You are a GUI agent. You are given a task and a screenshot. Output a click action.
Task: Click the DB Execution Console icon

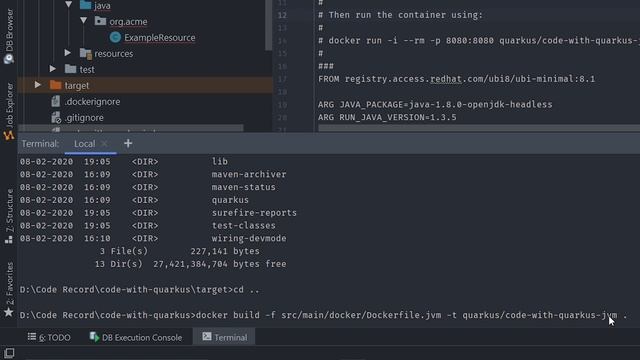pyautogui.click(x=94, y=337)
